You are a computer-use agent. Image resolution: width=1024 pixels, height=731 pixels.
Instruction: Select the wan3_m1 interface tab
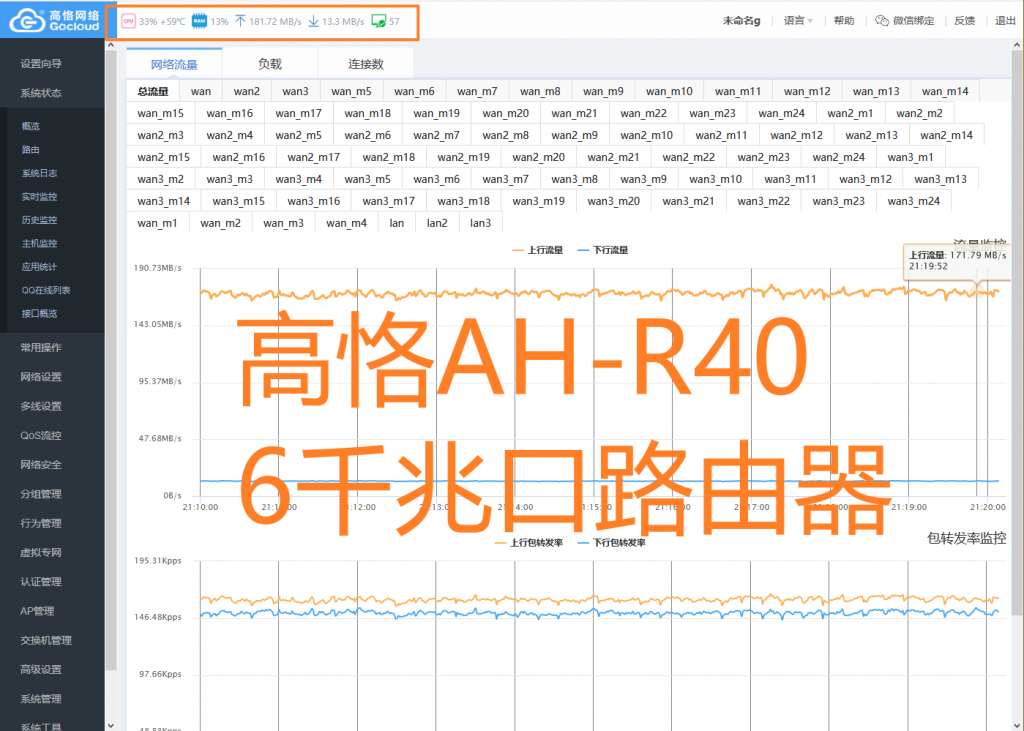coord(910,157)
